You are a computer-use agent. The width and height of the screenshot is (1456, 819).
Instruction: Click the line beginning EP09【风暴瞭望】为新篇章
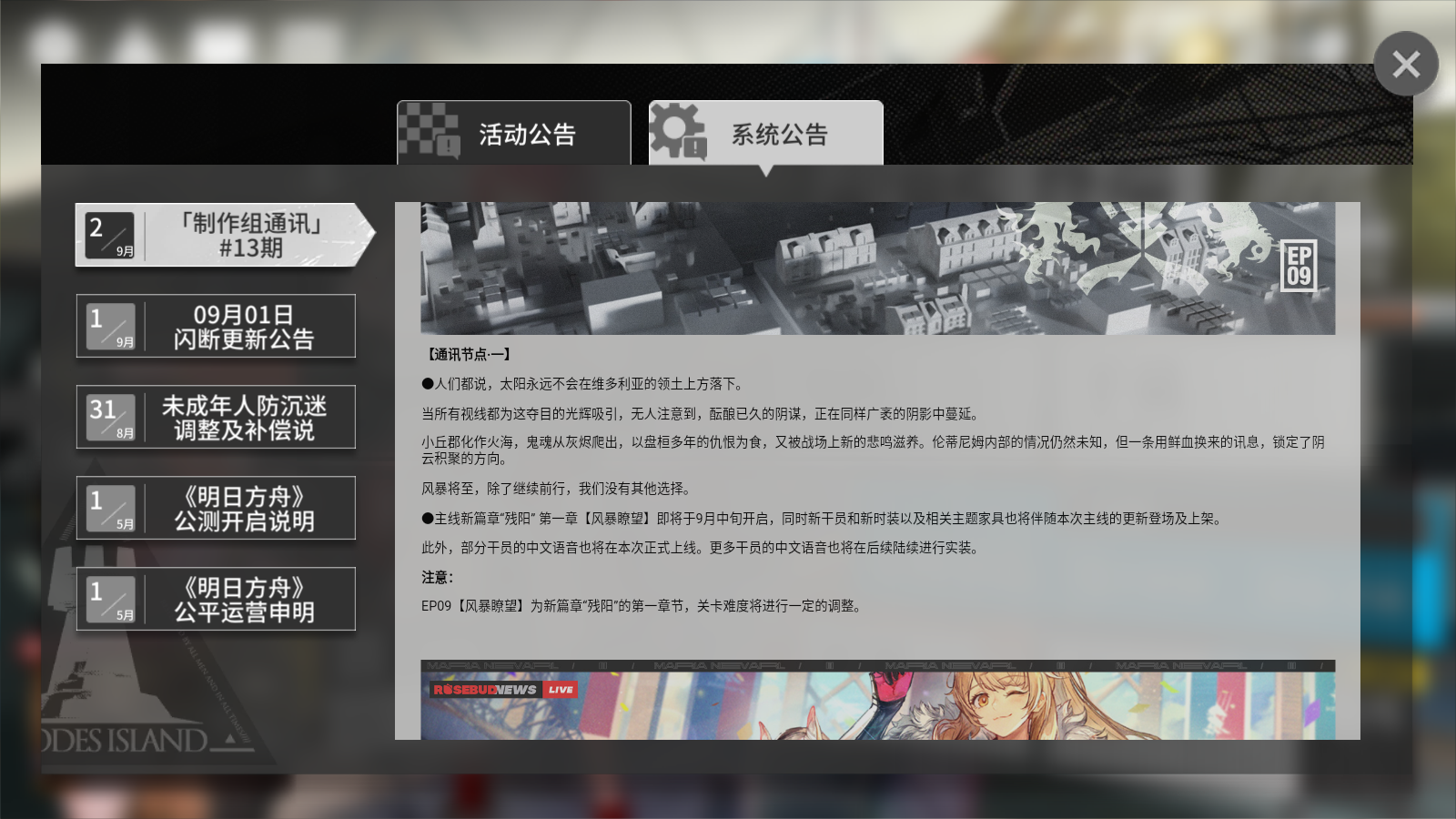pos(643,606)
